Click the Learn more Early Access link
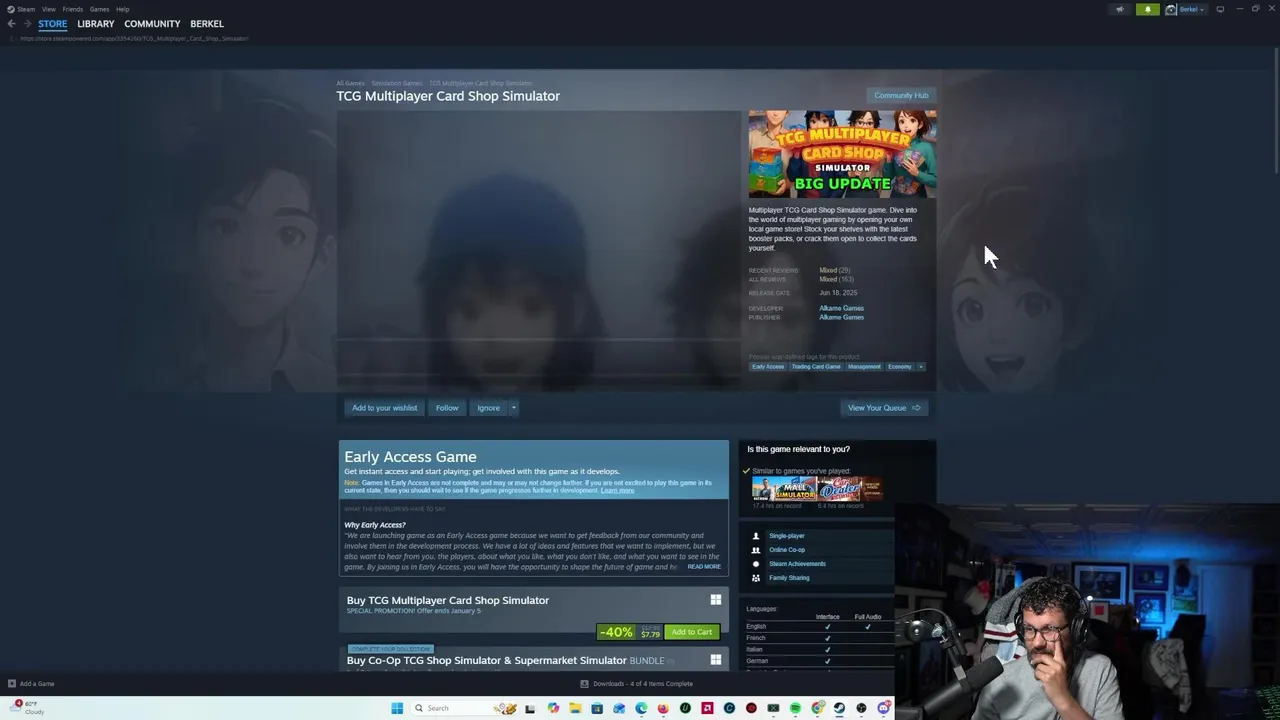This screenshot has width=1280, height=720. [617, 491]
